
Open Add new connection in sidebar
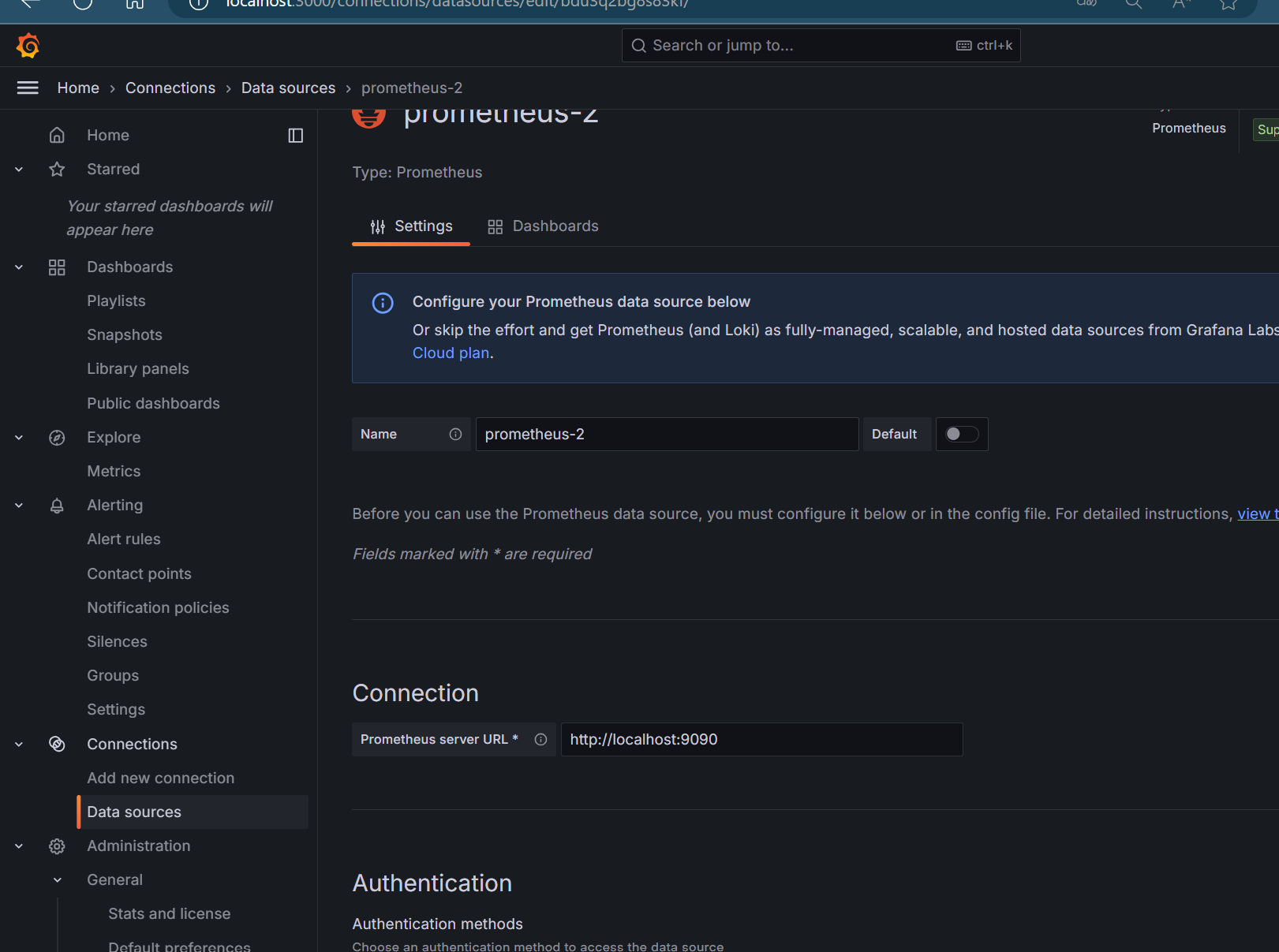[x=160, y=778]
